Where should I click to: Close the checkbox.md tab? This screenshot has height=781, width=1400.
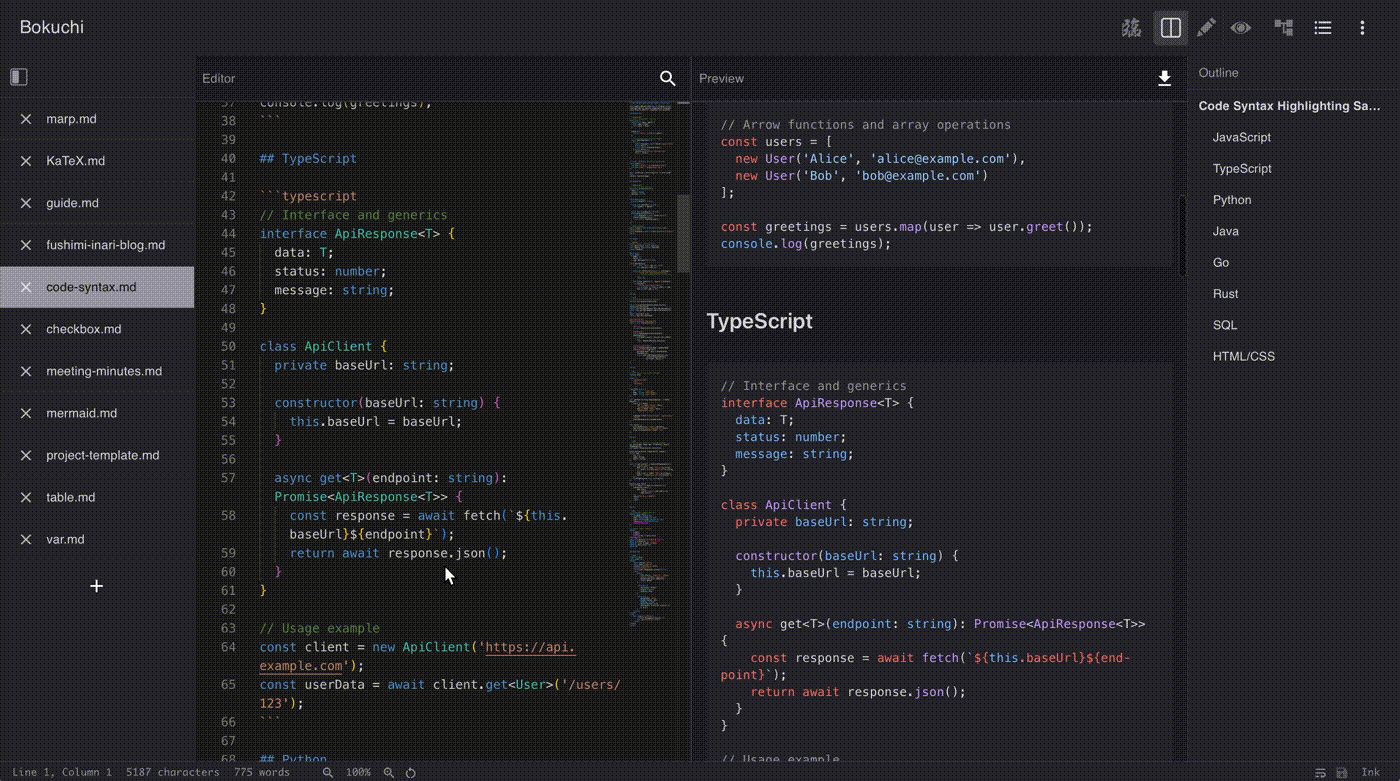(26, 329)
